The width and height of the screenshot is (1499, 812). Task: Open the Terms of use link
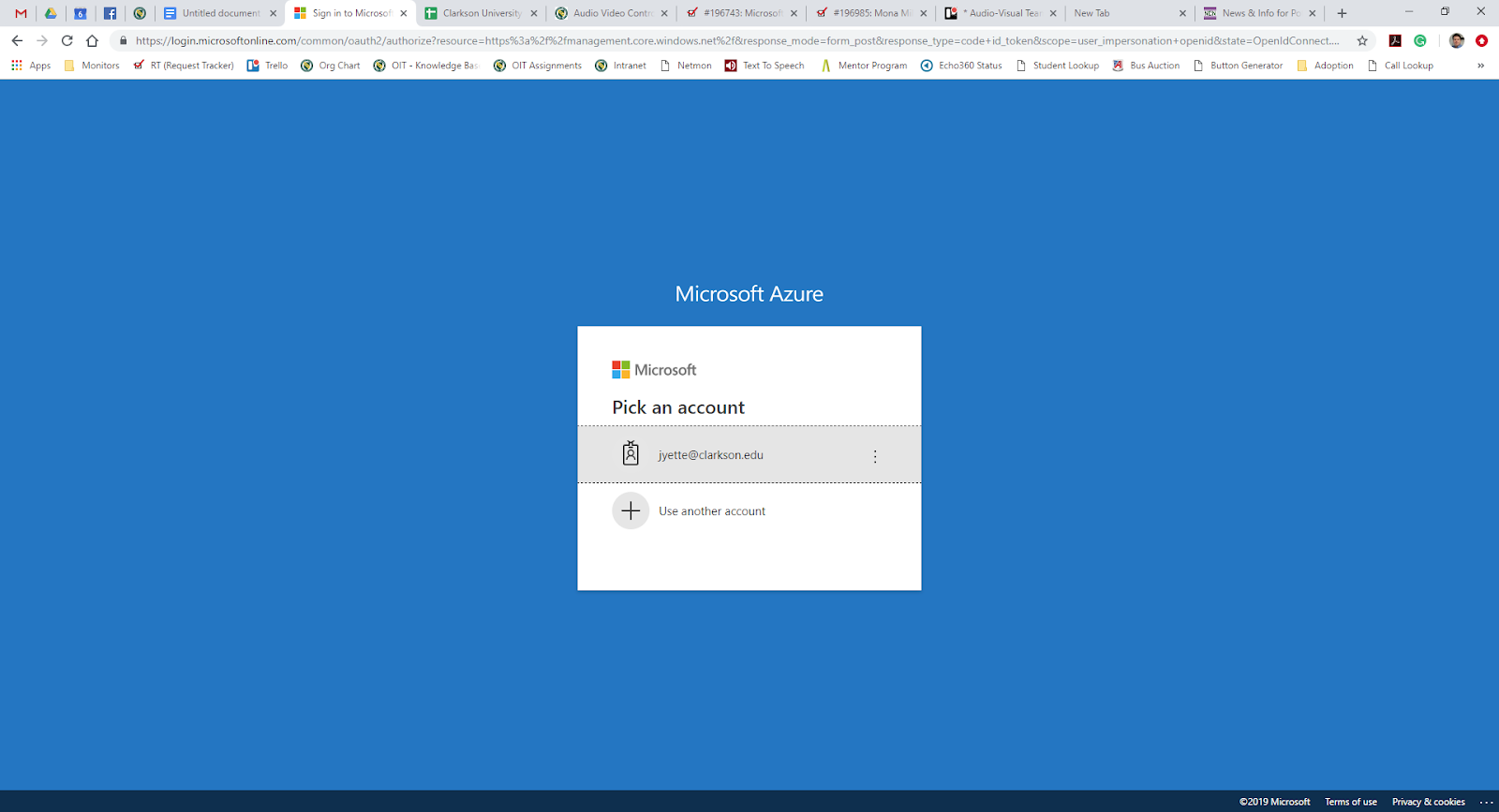pos(1351,802)
